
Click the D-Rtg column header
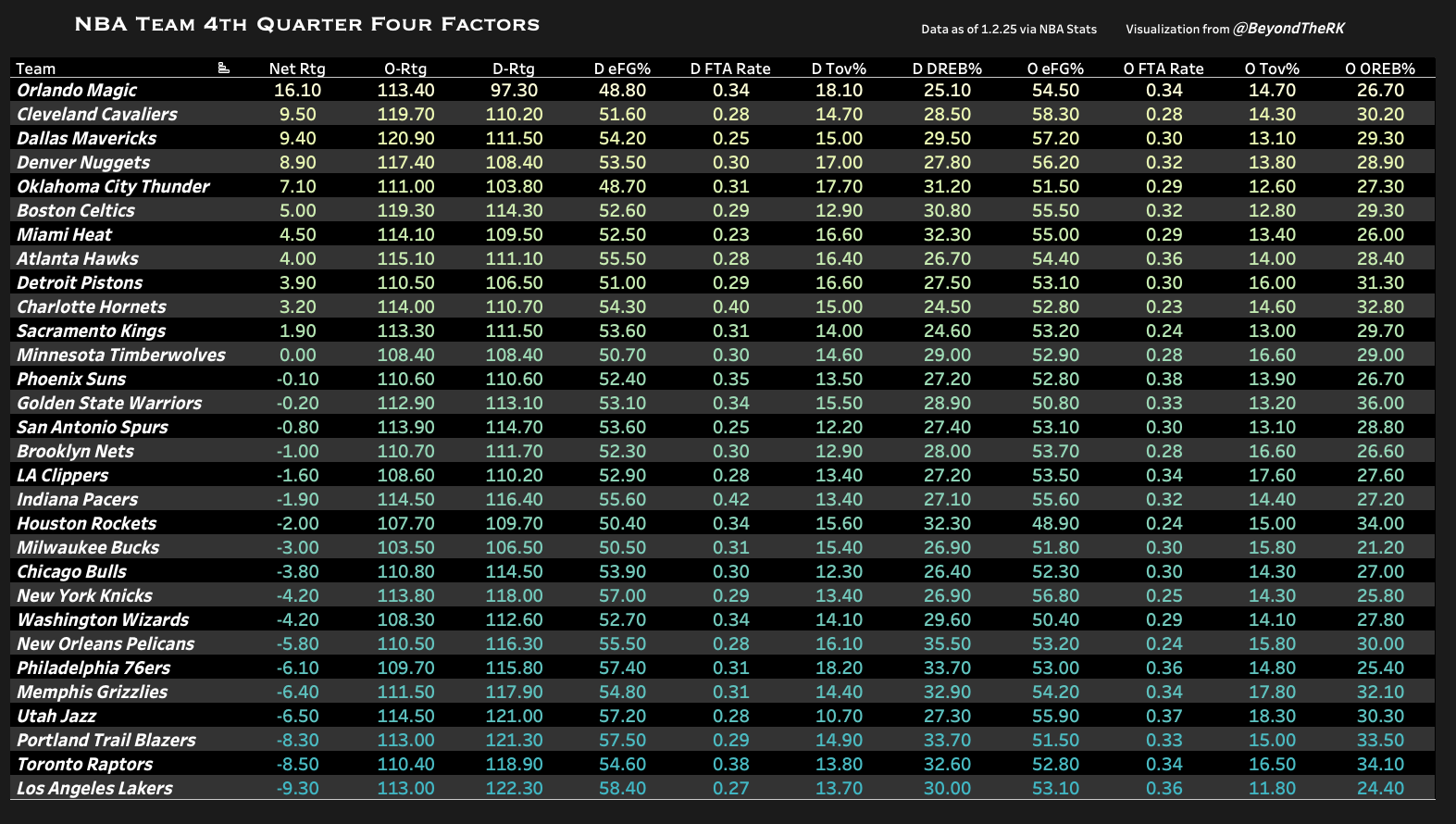(x=514, y=69)
